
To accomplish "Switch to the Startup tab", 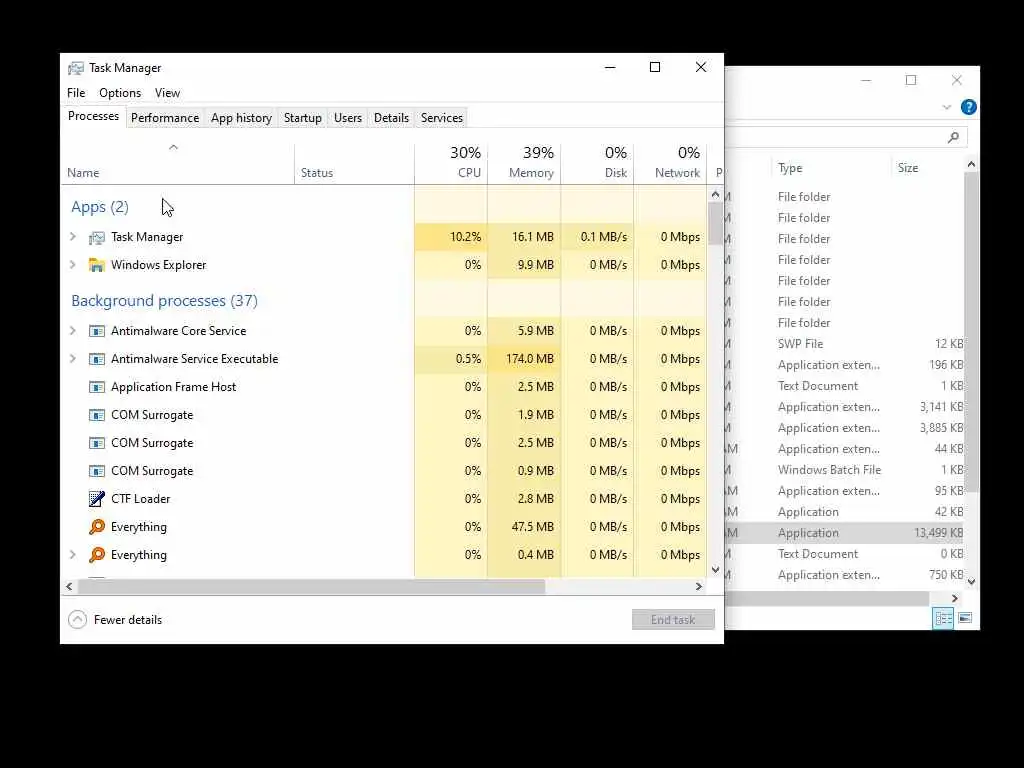I will pos(302,118).
